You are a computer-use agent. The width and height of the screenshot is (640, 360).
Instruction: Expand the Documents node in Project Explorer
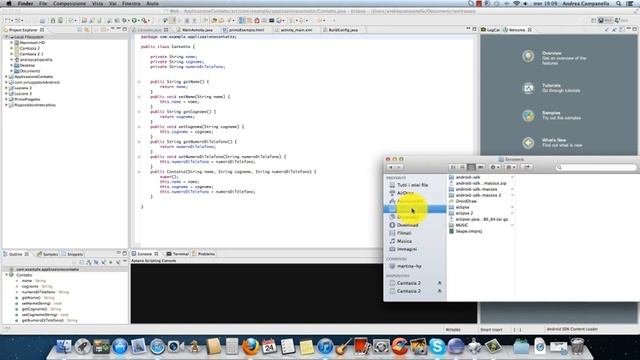[x=12, y=71]
